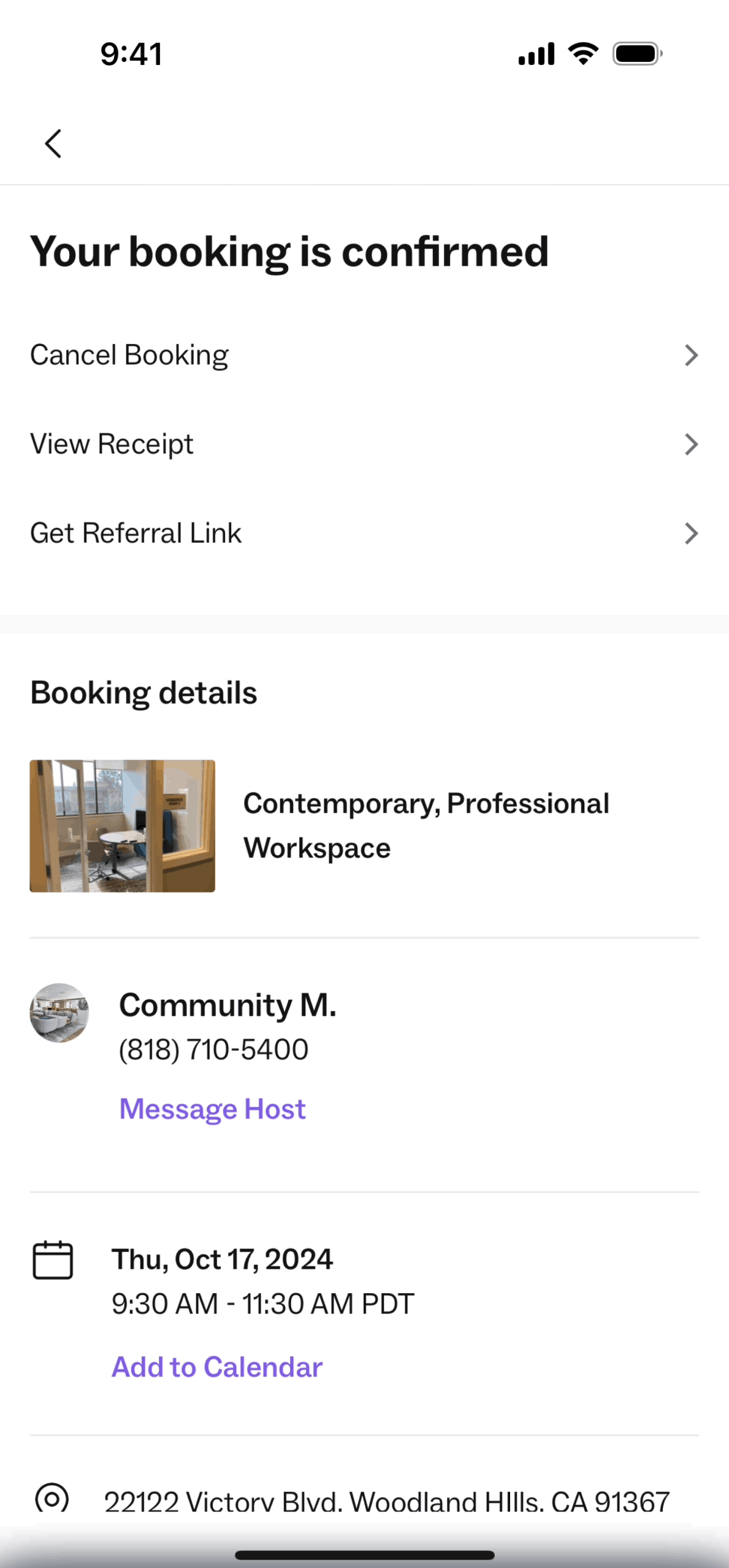Open the workspace photo thumbnail
Image resolution: width=729 pixels, height=1568 pixels.
[x=123, y=826]
